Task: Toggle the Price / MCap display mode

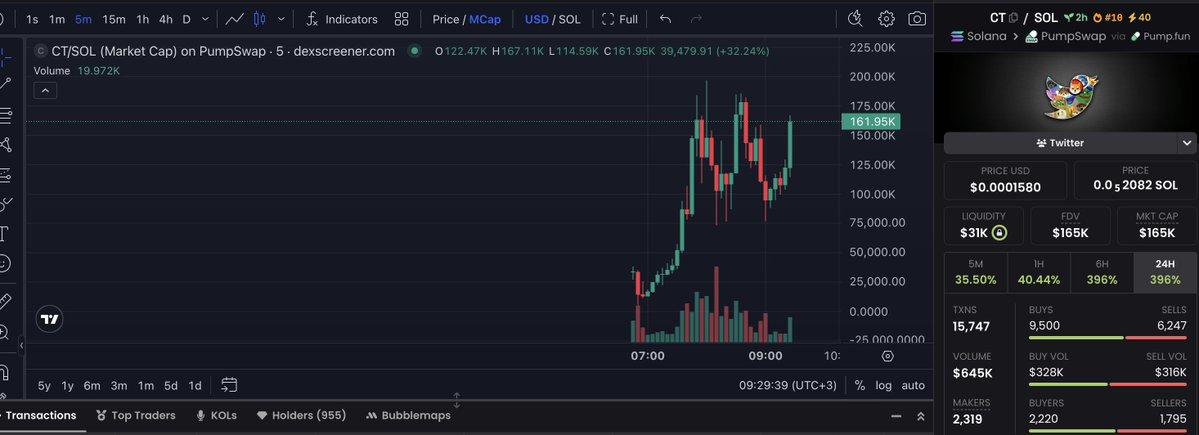Action: pyautogui.click(x=466, y=19)
